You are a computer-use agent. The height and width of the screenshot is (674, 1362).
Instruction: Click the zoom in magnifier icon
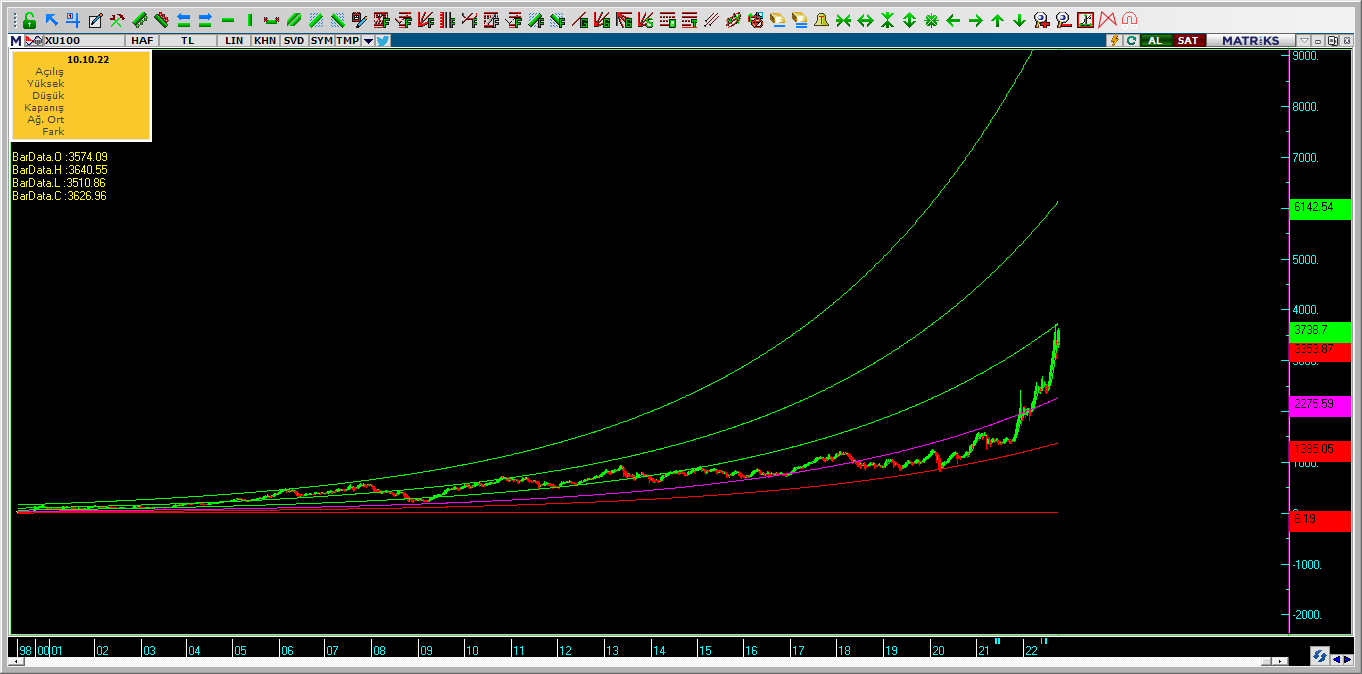(x=1041, y=20)
